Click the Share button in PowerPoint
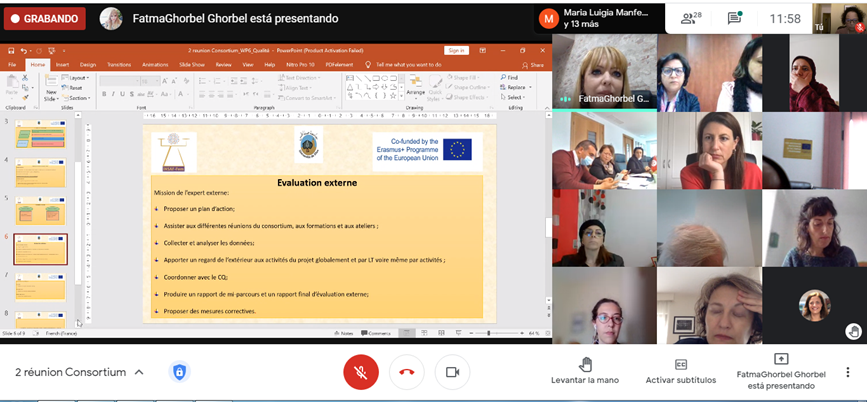Viewport: 867px width, 402px height. click(x=533, y=65)
